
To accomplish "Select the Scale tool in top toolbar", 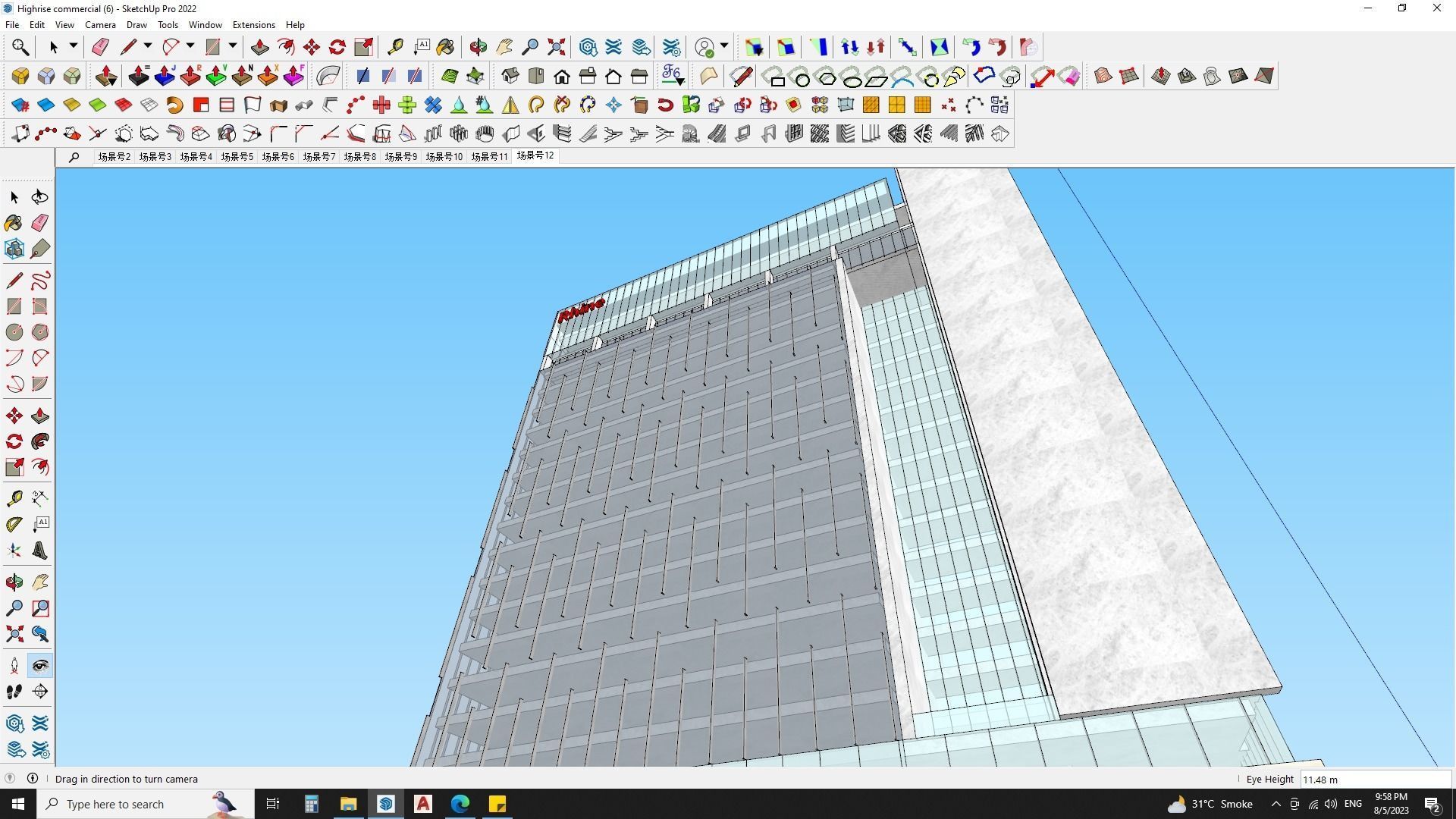I will click(363, 47).
